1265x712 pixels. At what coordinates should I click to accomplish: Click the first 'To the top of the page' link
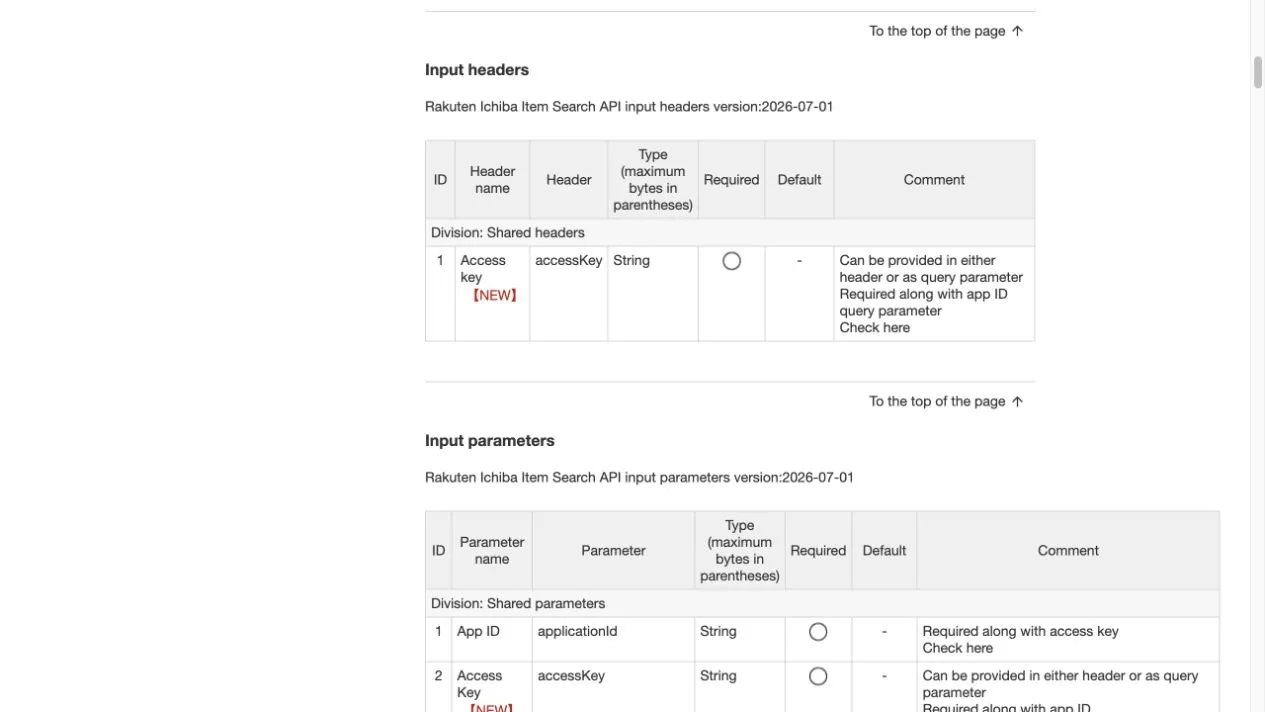(946, 31)
